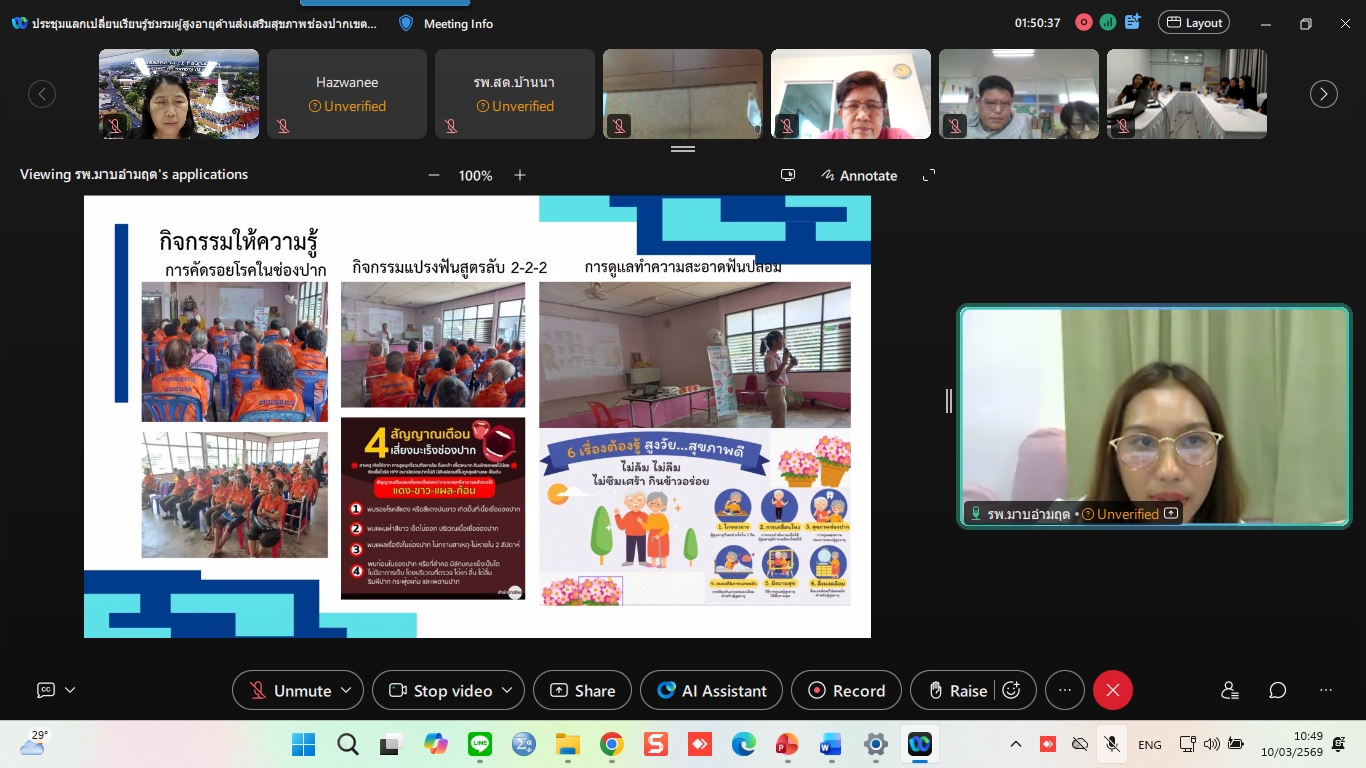Image resolution: width=1366 pixels, height=768 pixels.
Task: Open closed captions options dropdown arrow
Action: point(70,690)
